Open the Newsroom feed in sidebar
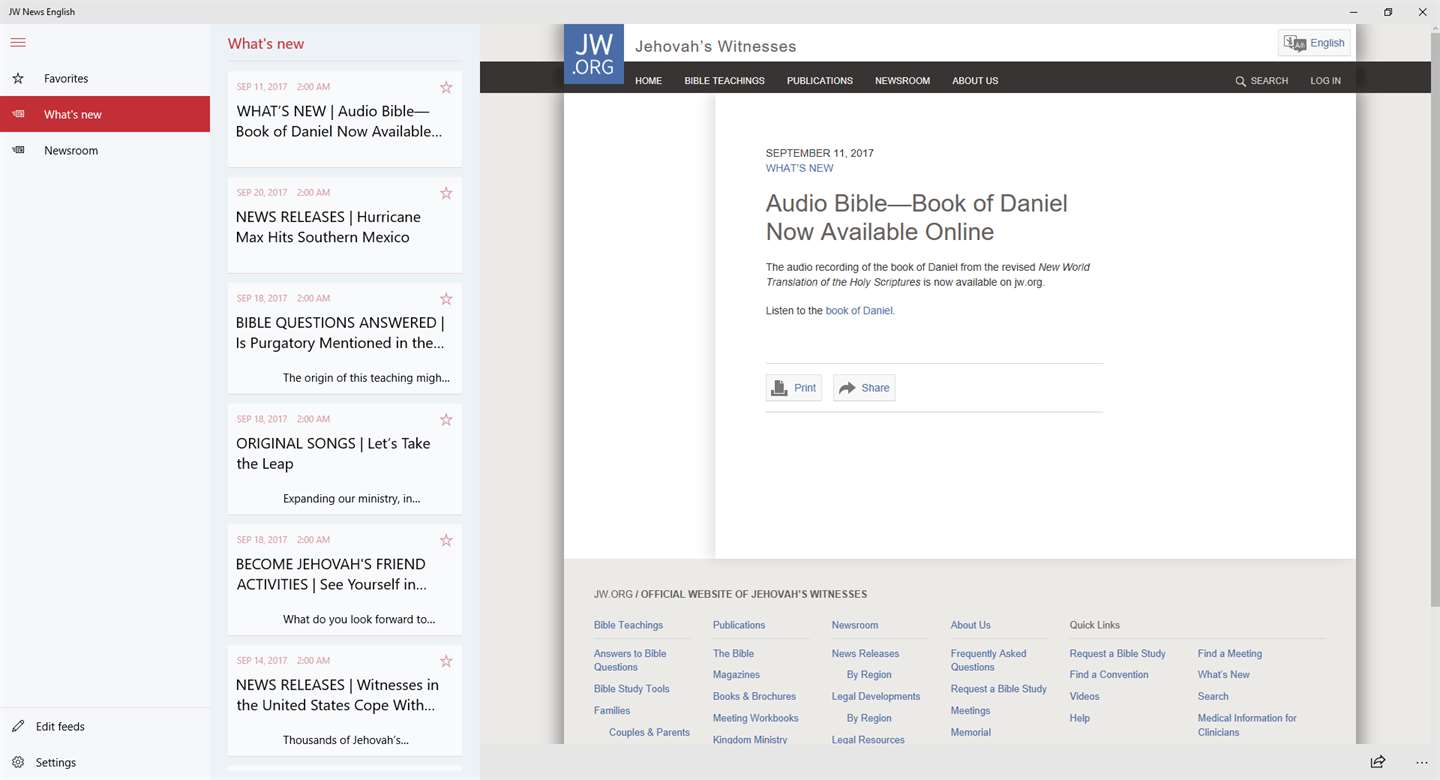 coord(105,150)
